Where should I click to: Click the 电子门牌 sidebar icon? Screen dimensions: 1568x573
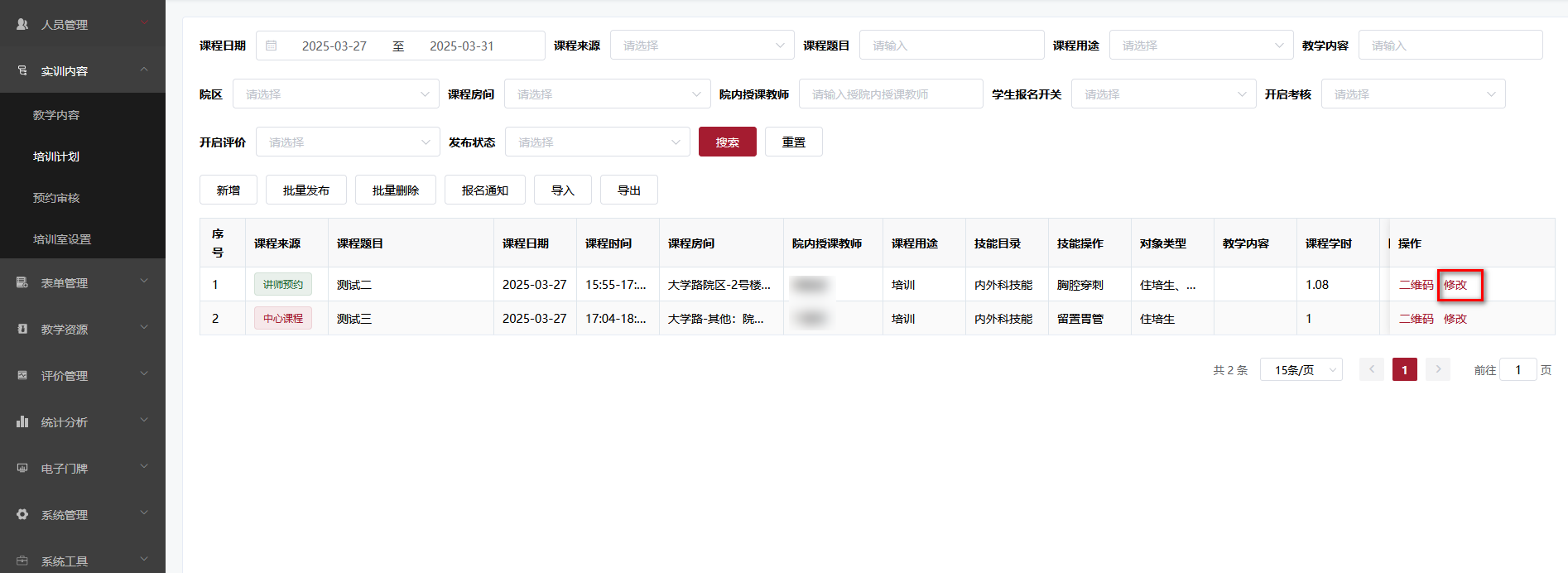point(22,468)
